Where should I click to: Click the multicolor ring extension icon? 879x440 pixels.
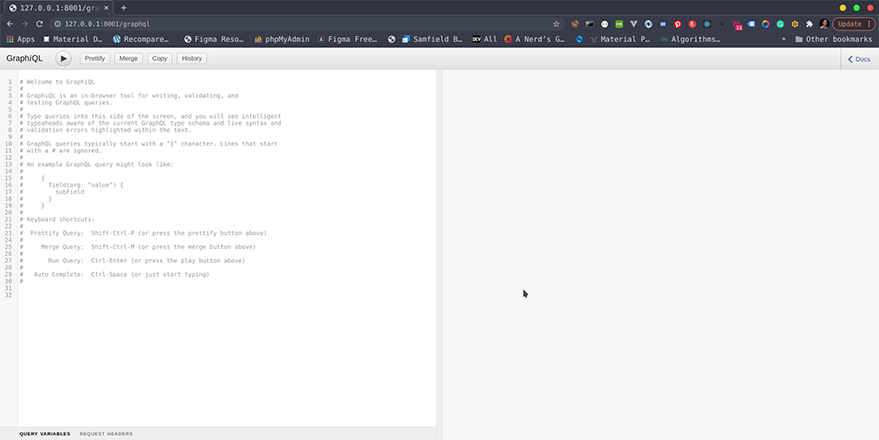pos(766,24)
